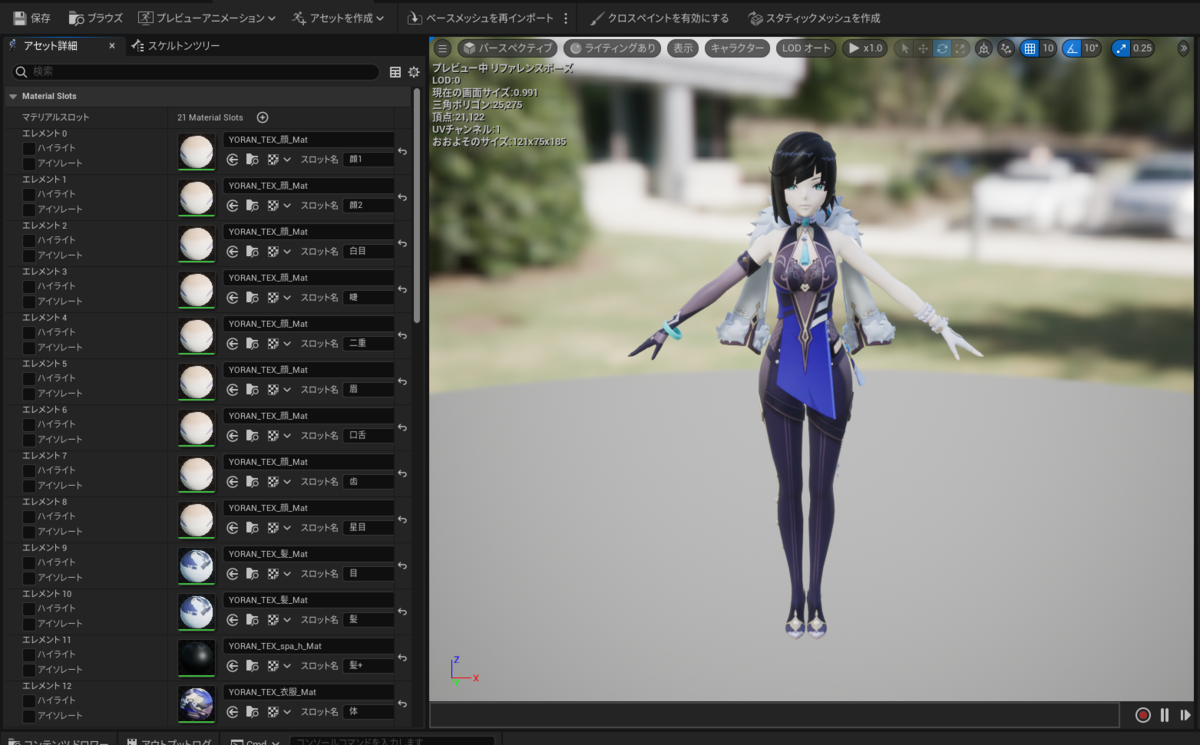Reset Element 12 to default value
This screenshot has width=1200, height=745.
[402, 704]
